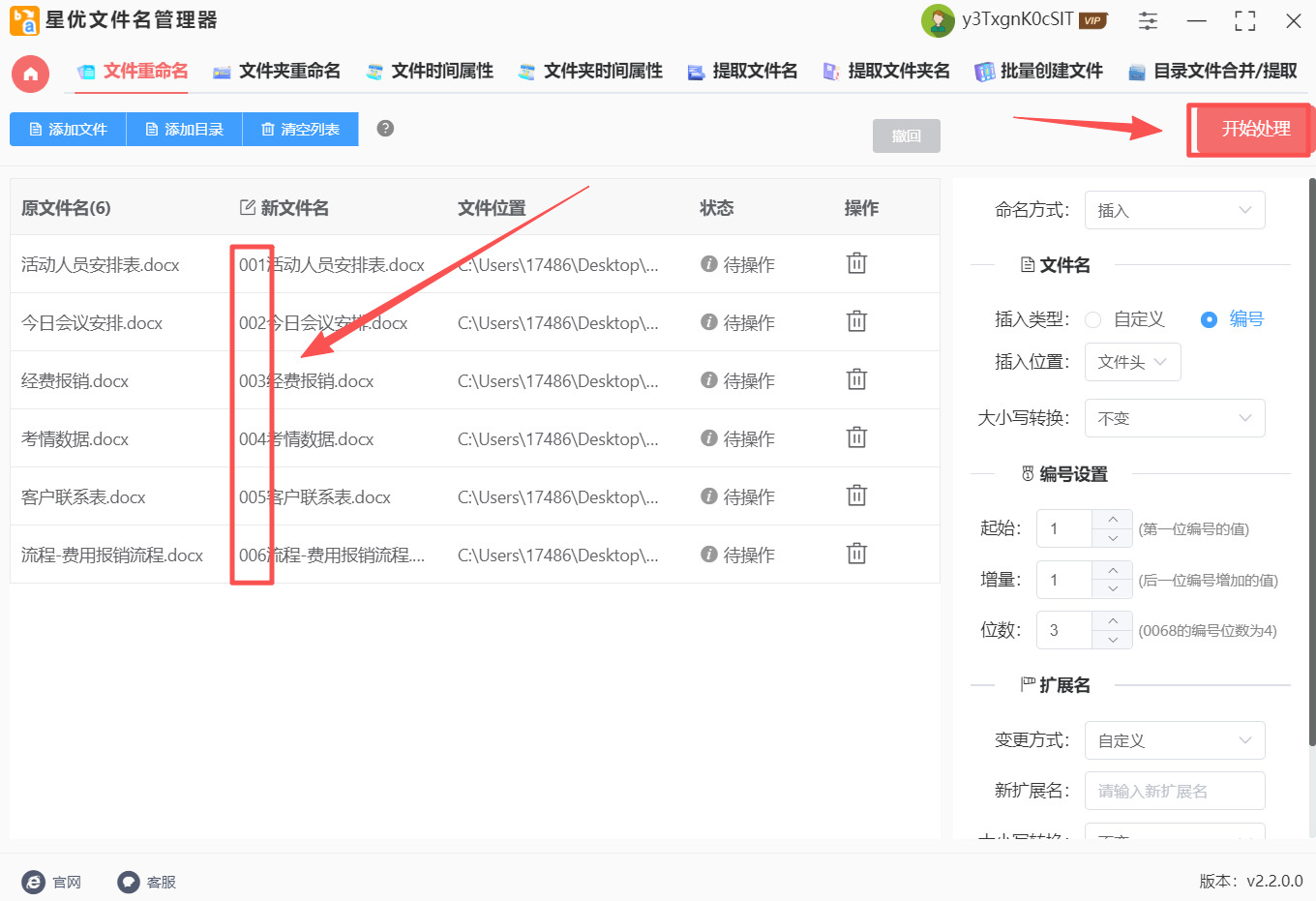Click the 添加目录 button

pos(184,129)
